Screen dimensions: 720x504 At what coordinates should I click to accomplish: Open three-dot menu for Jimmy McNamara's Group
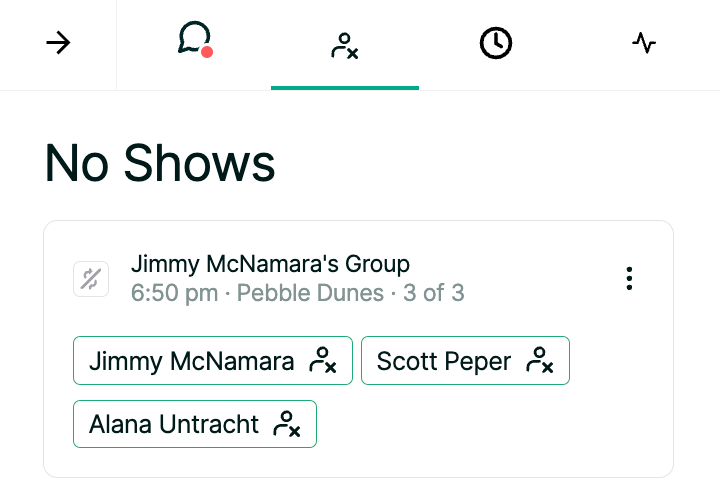(629, 278)
